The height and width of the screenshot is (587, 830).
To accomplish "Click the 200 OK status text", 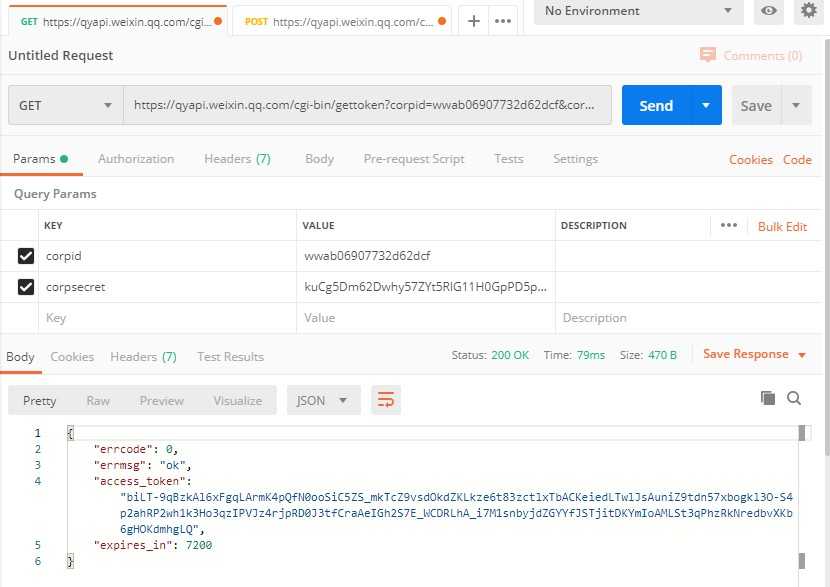I will pyautogui.click(x=510, y=355).
